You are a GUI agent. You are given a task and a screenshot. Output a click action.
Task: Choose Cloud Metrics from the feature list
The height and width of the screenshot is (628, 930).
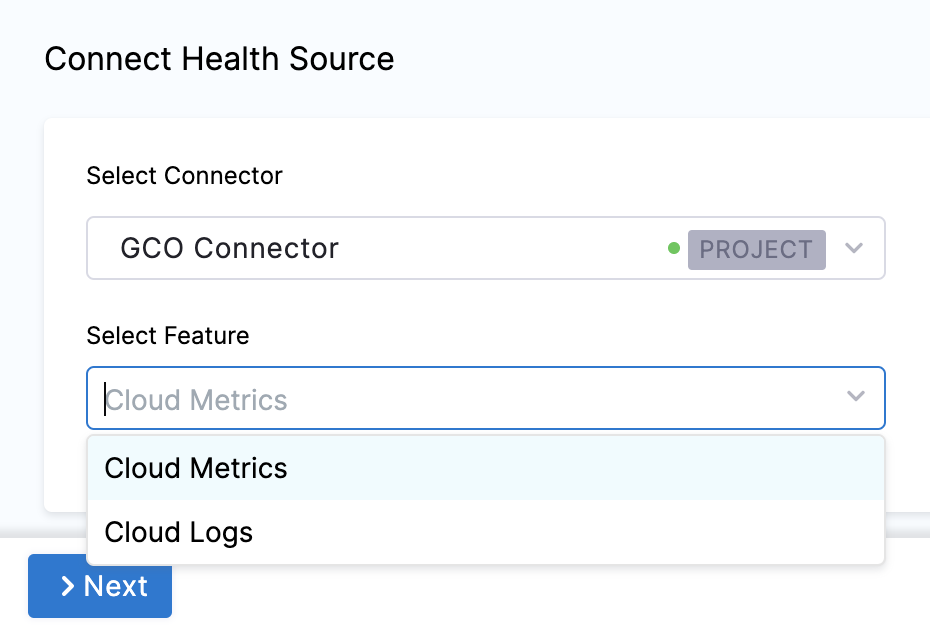pos(196,468)
